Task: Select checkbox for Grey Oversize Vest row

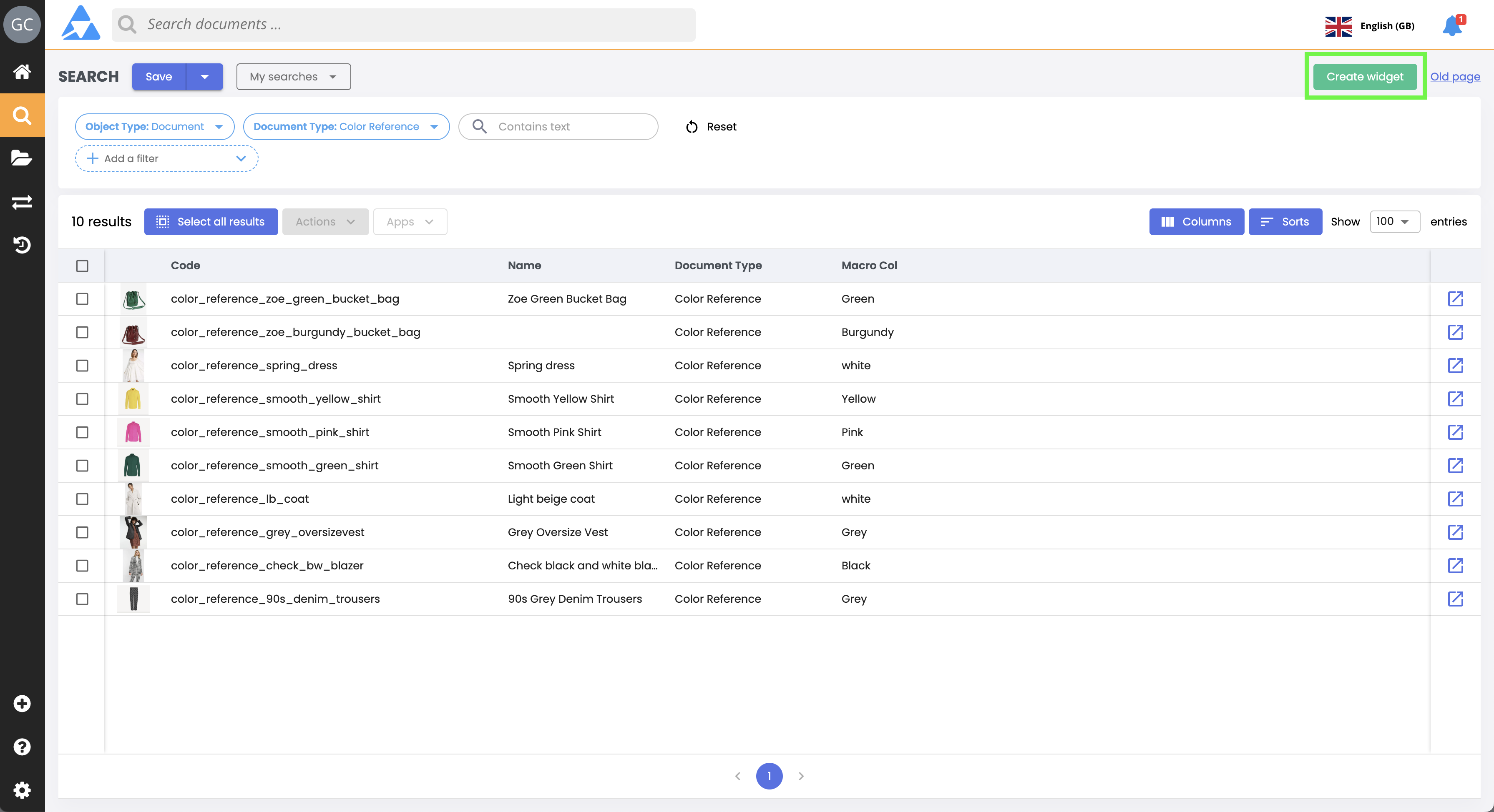Action: pyautogui.click(x=82, y=532)
